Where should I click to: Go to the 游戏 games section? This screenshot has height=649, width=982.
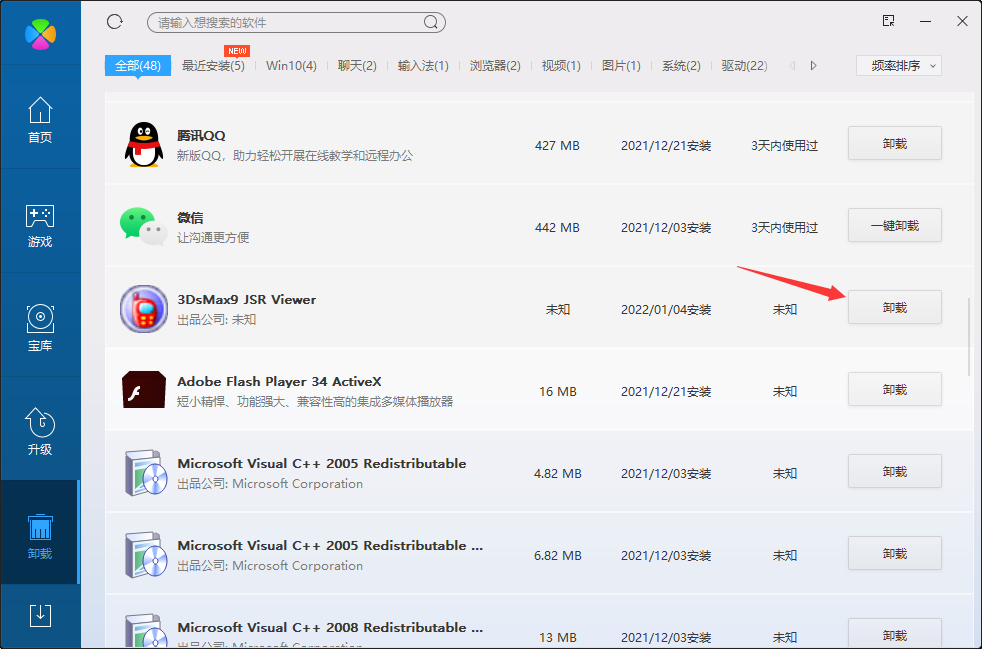[40, 226]
